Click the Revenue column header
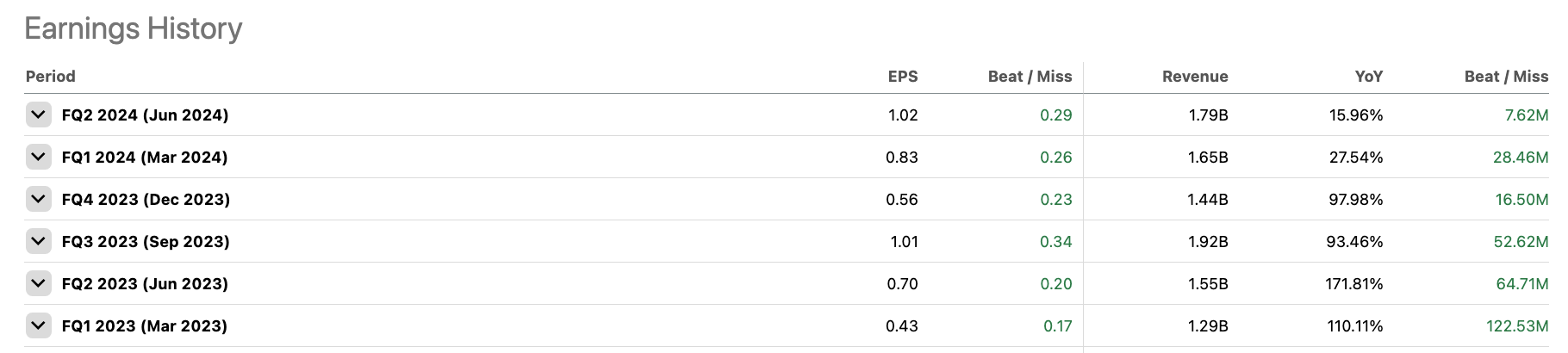The height and width of the screenshot is (353, 1568). coord(1195,77)
